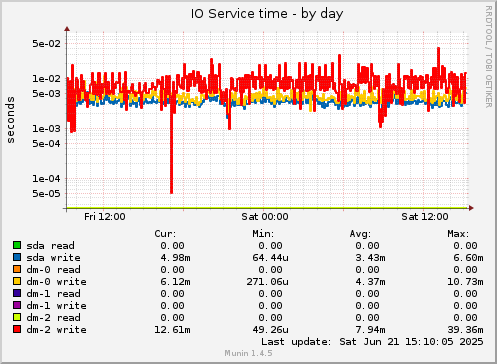Click the '1e-02' y-axis tick label
This screenshot has width=497, height=364.
point(47,79)
